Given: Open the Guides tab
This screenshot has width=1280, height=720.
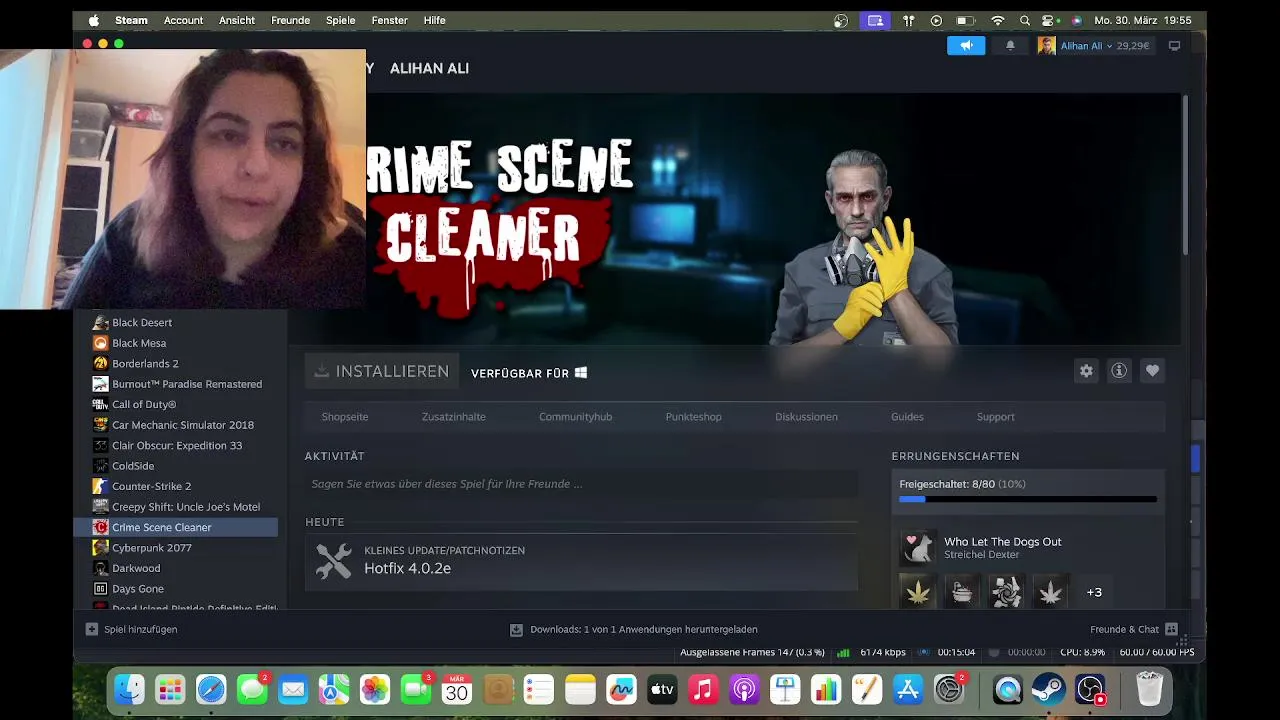Looking at the screenshot, I should (x=907, y=417).
